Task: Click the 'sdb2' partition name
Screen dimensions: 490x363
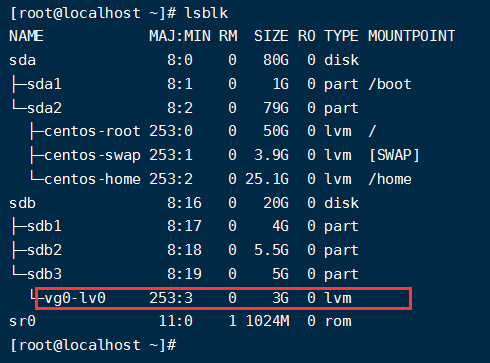Action: (x=44, y=250)
